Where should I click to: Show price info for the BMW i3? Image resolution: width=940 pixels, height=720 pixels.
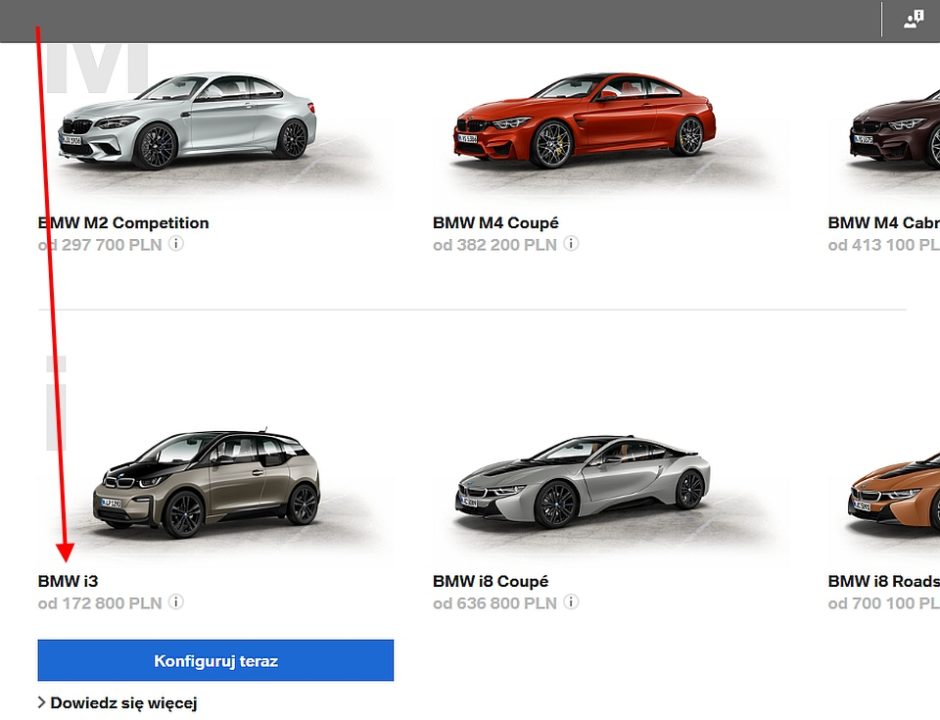click(176, 602)
